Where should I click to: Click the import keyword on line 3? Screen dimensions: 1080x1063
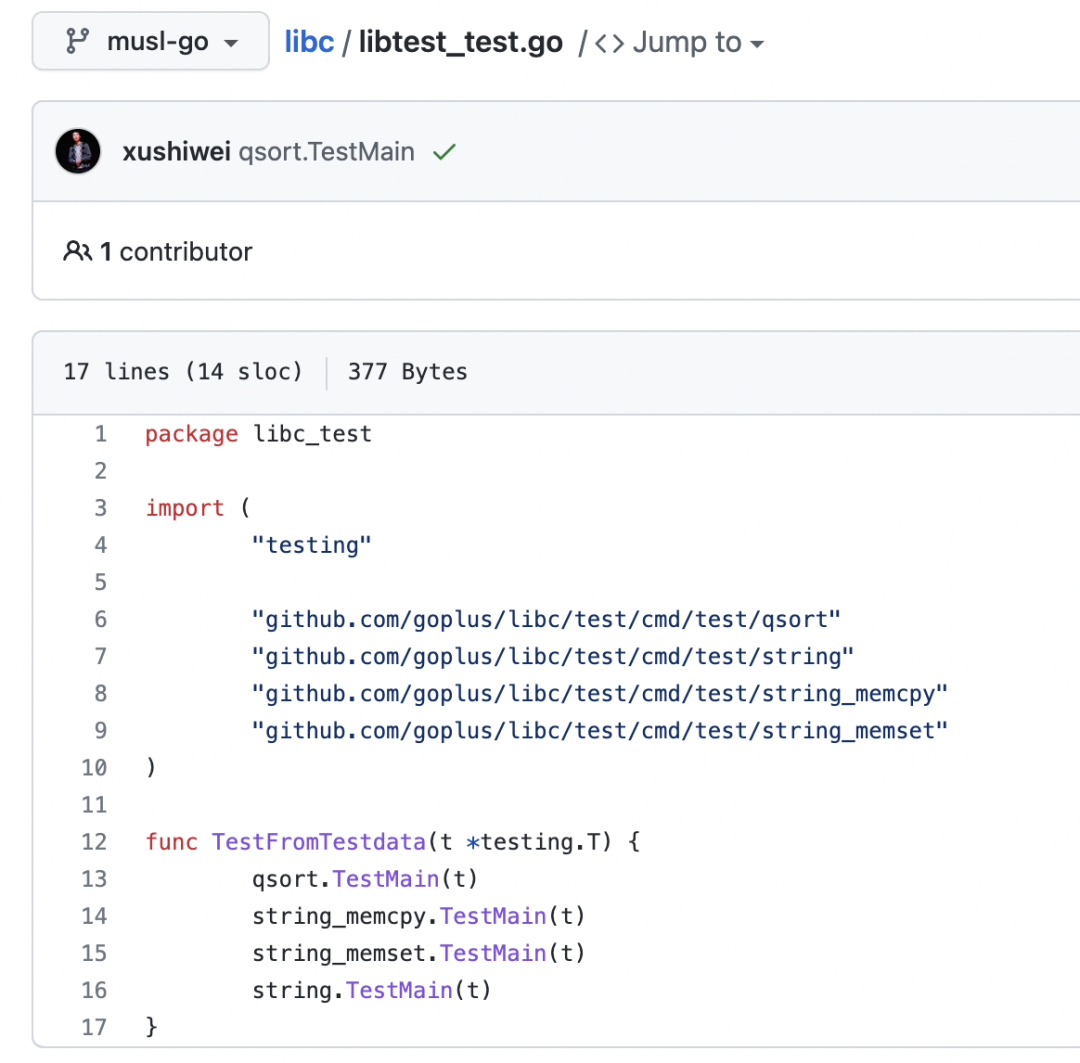185,508
